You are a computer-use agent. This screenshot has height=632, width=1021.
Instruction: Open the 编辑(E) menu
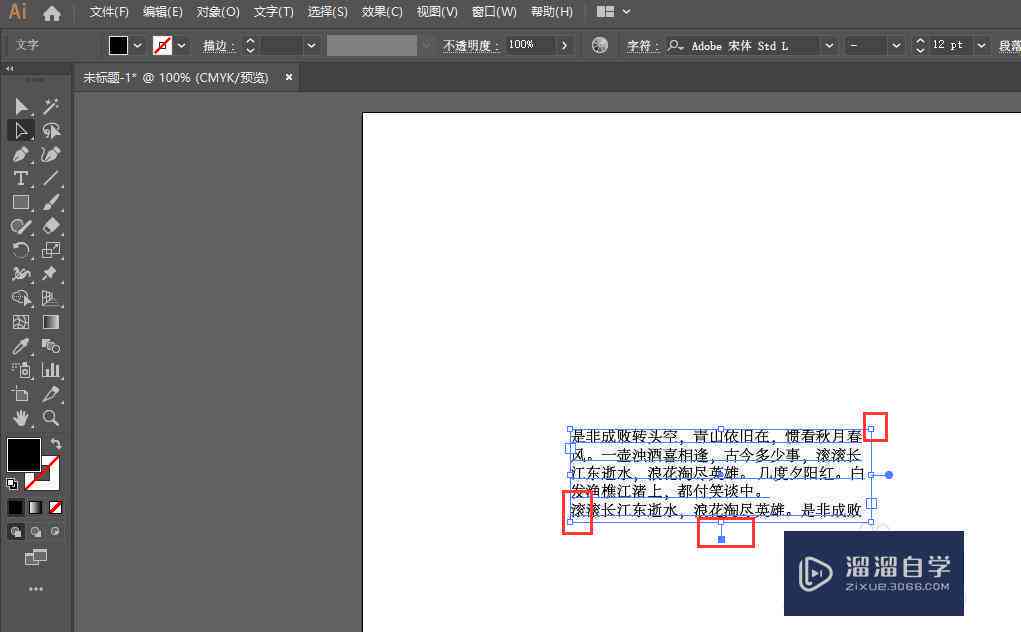tap(163, 12)
